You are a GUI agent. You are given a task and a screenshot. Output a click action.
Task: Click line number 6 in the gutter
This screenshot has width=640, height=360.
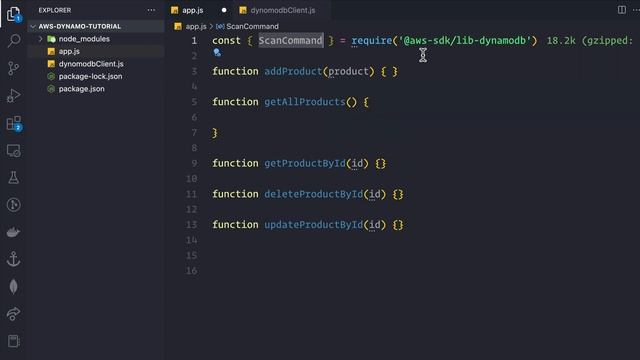194,118
